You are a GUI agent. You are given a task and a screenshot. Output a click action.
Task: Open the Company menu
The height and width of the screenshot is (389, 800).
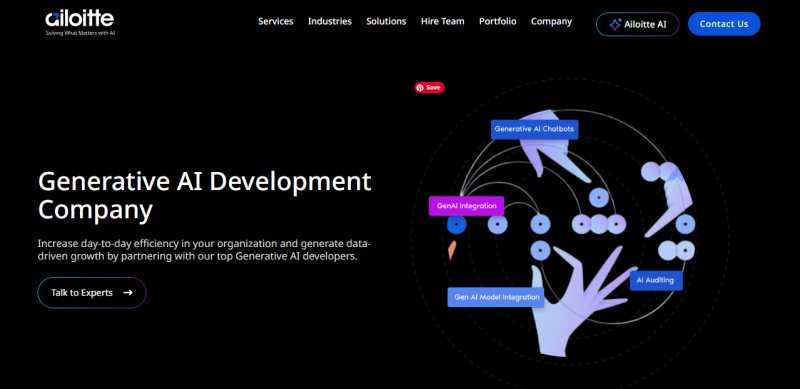(552, 21)
